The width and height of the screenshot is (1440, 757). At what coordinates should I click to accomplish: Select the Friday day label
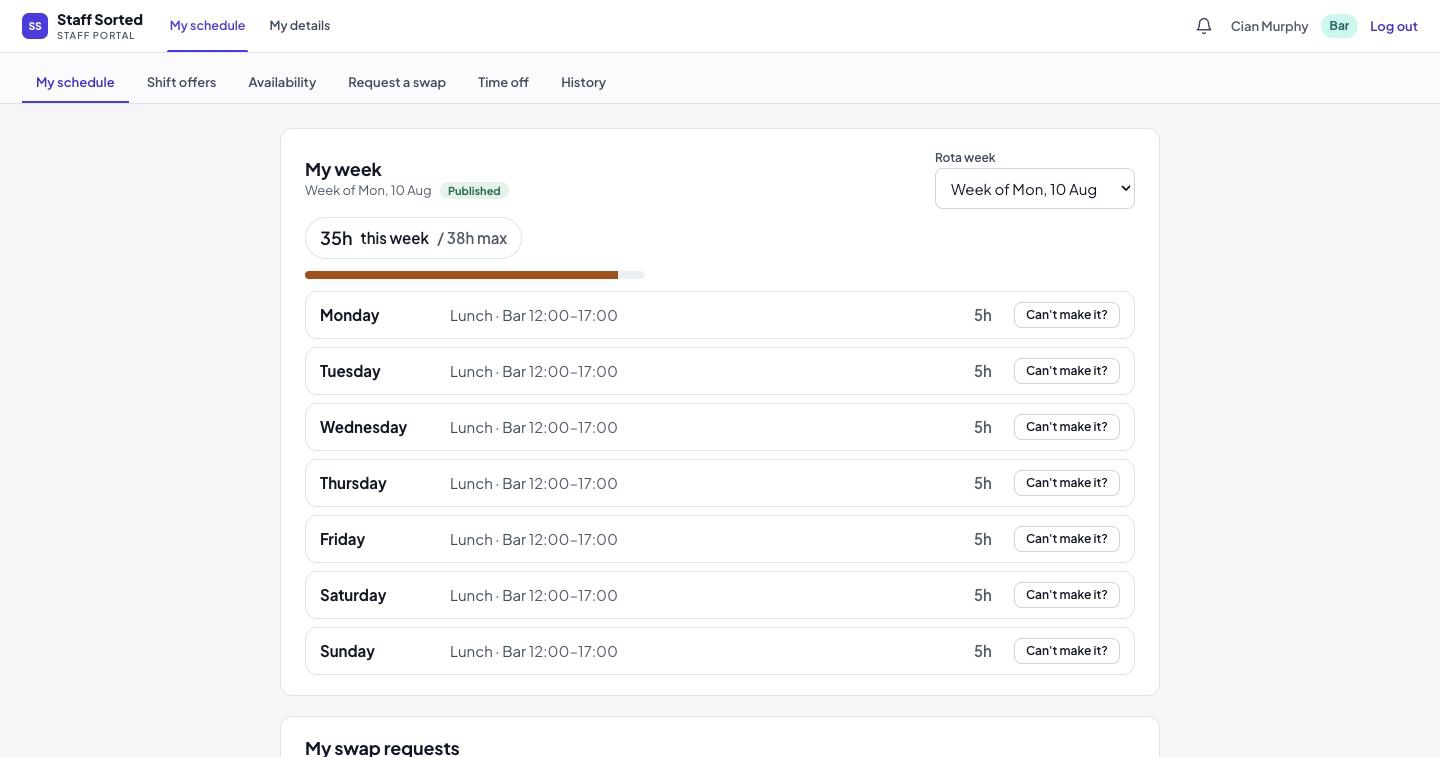point(342,539)
